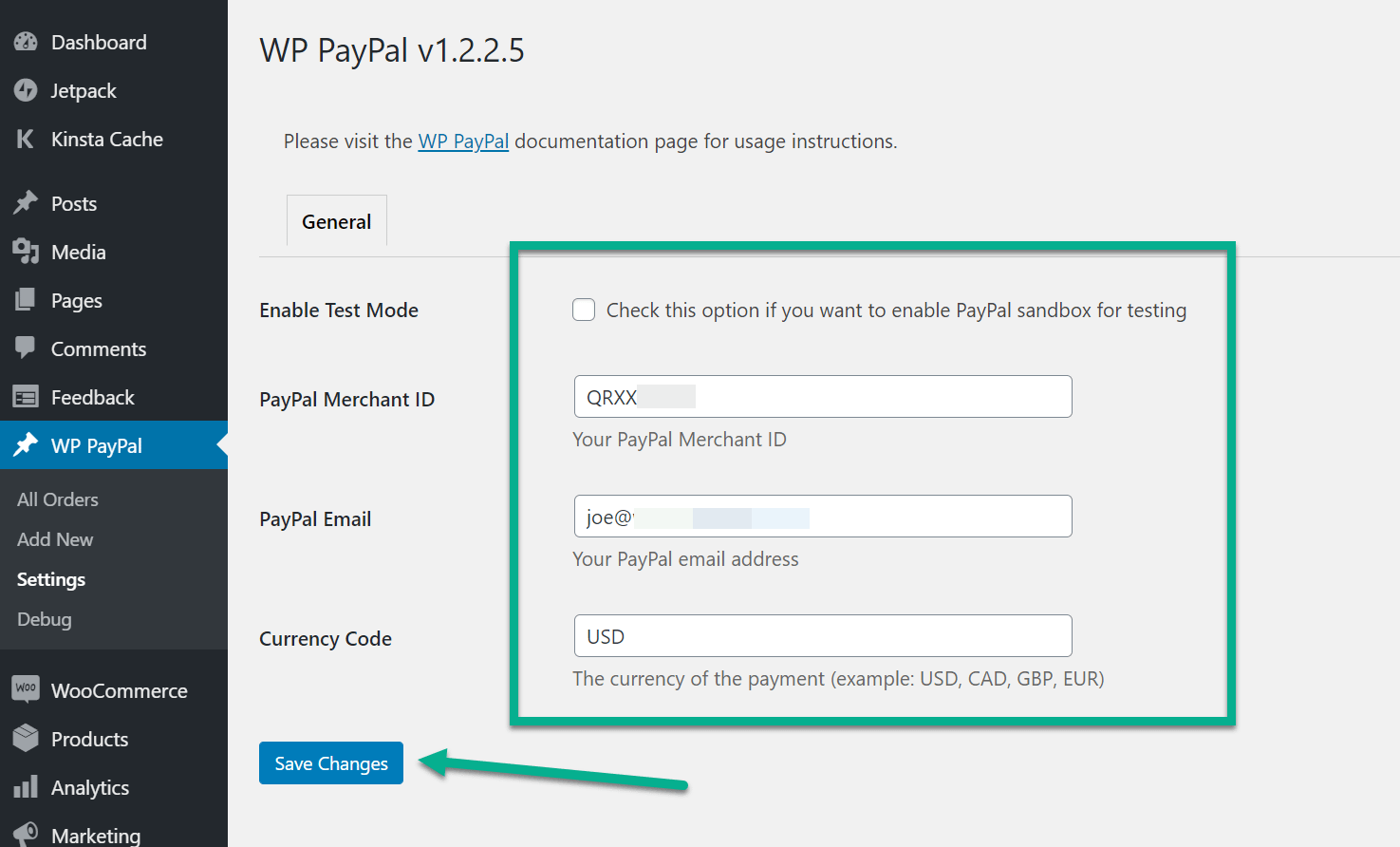Image resolution: width=1400 pixels, height=847 pixels.
Task: Open the Posts section
Action: coord(73,203)
